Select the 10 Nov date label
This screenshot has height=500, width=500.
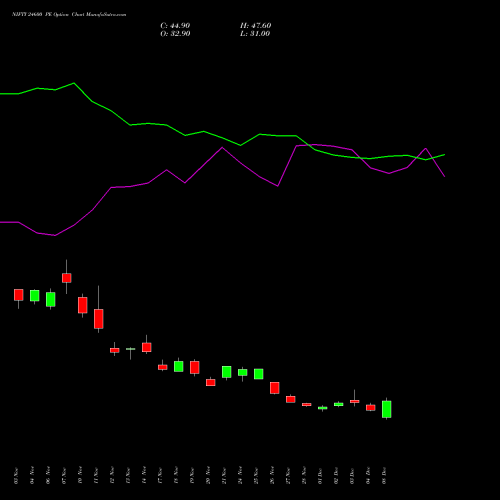coord(80,476)
